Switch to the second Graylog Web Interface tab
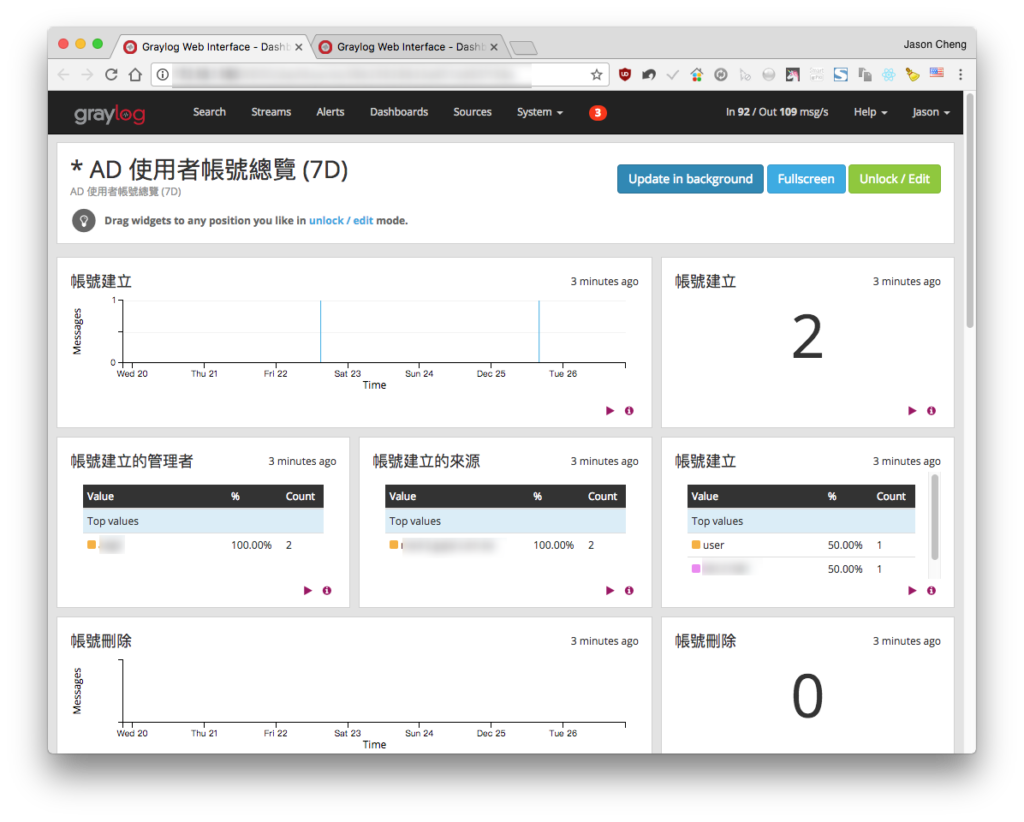The image size is (1024, 822). pyautogui.click(x=408, y=47)
